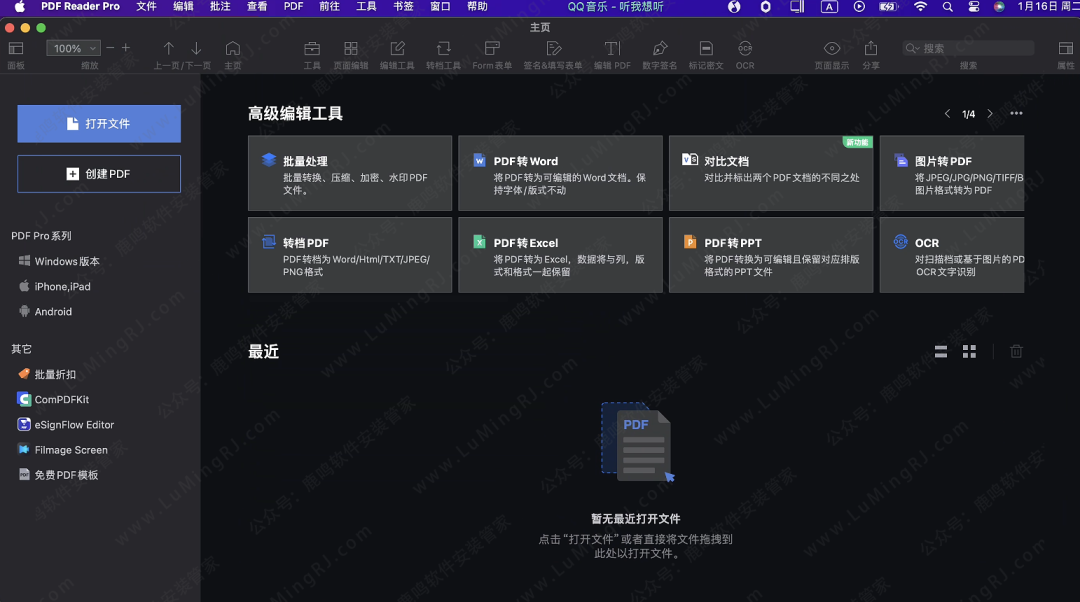Image resolution: width=1080 pixels, height=602 pixels.
Task: Open the 对比文档 compare documents card
Action: [x=771, y=173]
